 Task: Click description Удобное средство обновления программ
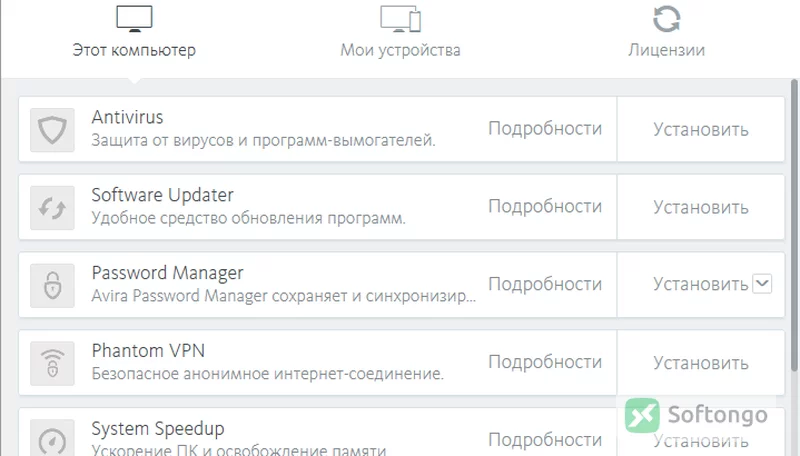248,218
